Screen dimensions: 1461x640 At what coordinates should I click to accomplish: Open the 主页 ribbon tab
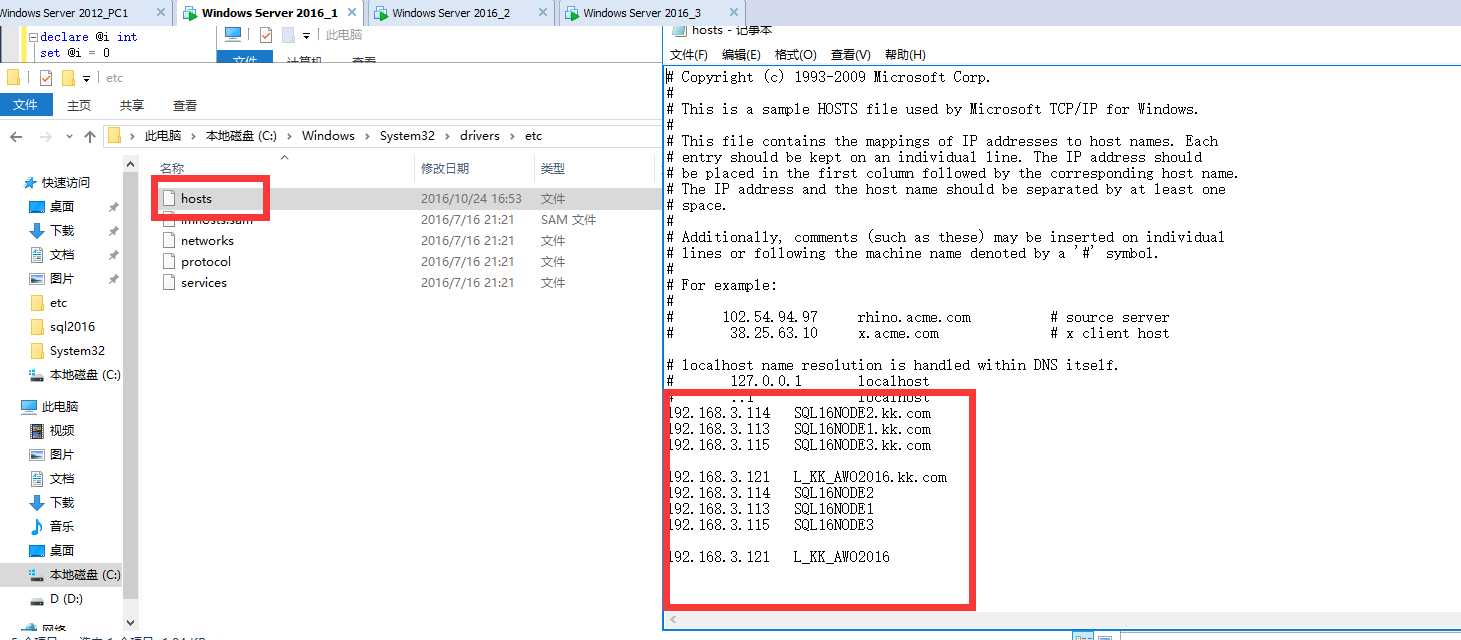(79, 105)
